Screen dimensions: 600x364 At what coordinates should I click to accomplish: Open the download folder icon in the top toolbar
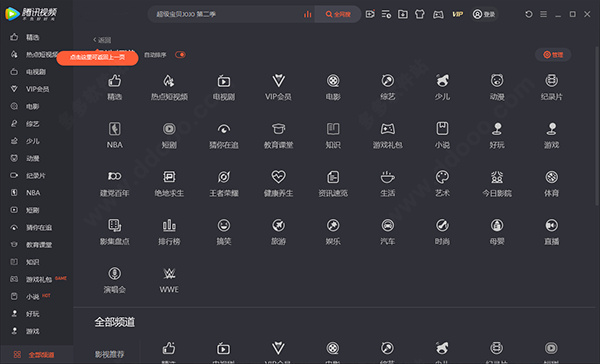tap(403, 14)
